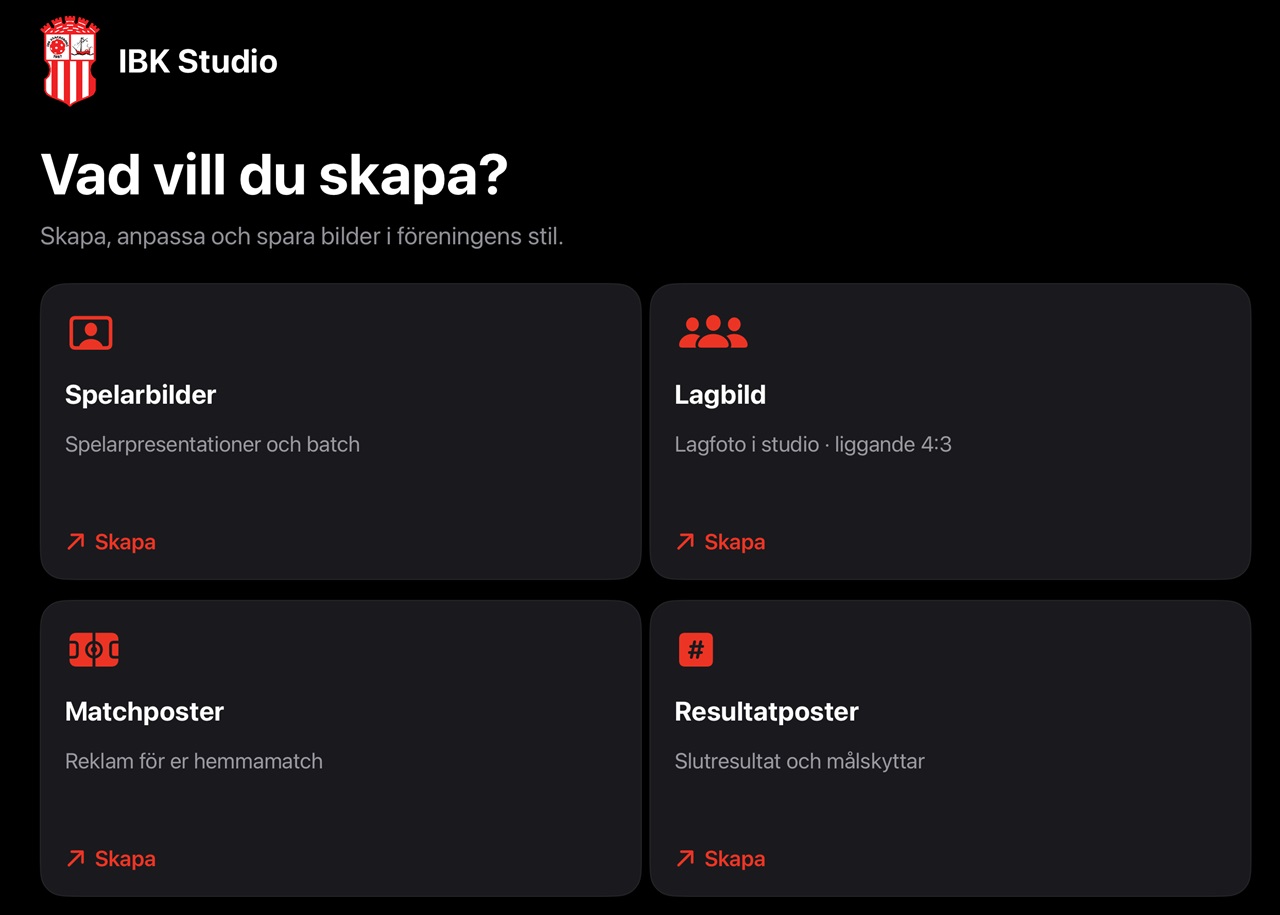Screen dimensions: 1280x915
Task: Click the arrow icon beside Skapa in Lagbild
Action: click(686, 542)
